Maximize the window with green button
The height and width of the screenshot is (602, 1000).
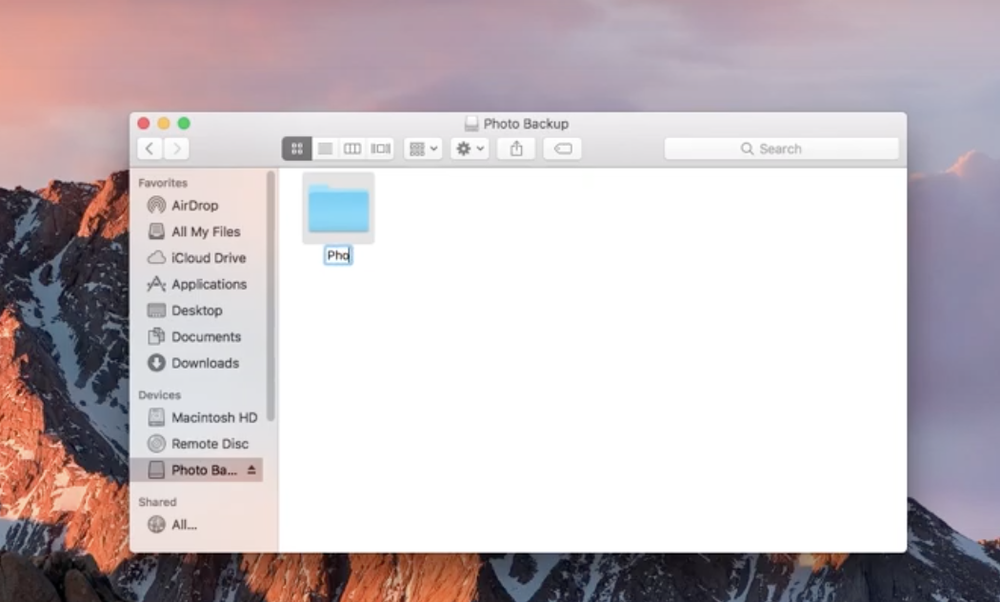click(184, 123)
